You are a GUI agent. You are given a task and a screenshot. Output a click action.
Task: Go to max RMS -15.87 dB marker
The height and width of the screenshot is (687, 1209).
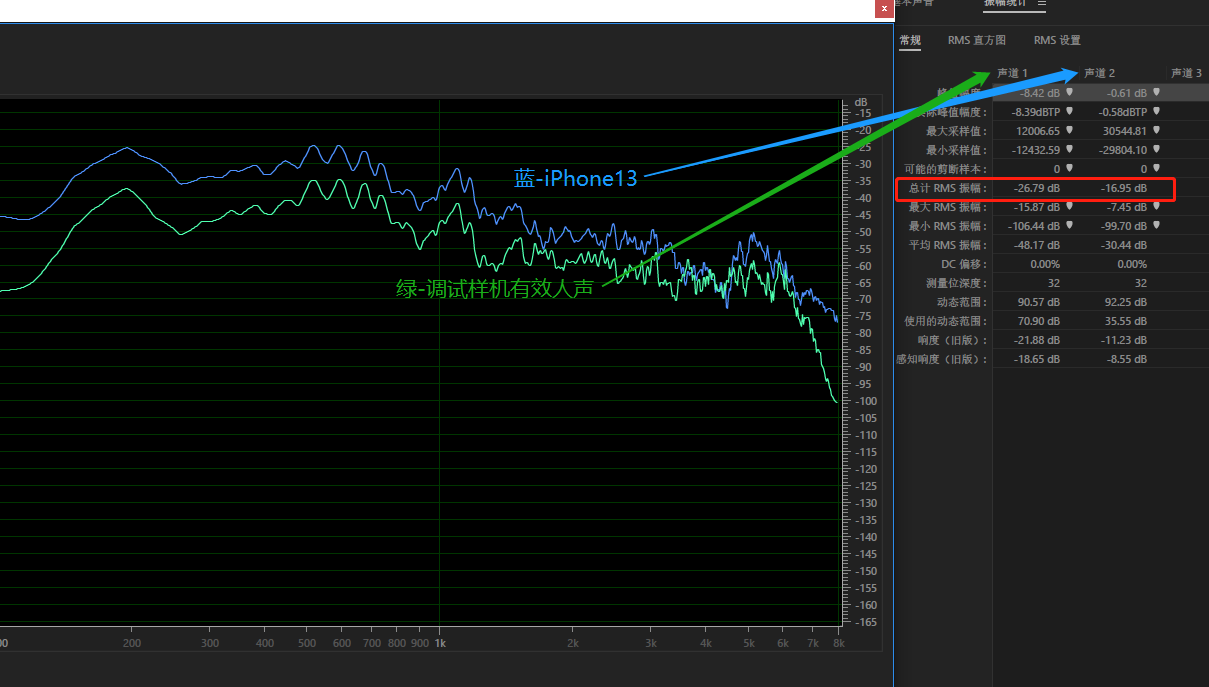[1069, 207]
